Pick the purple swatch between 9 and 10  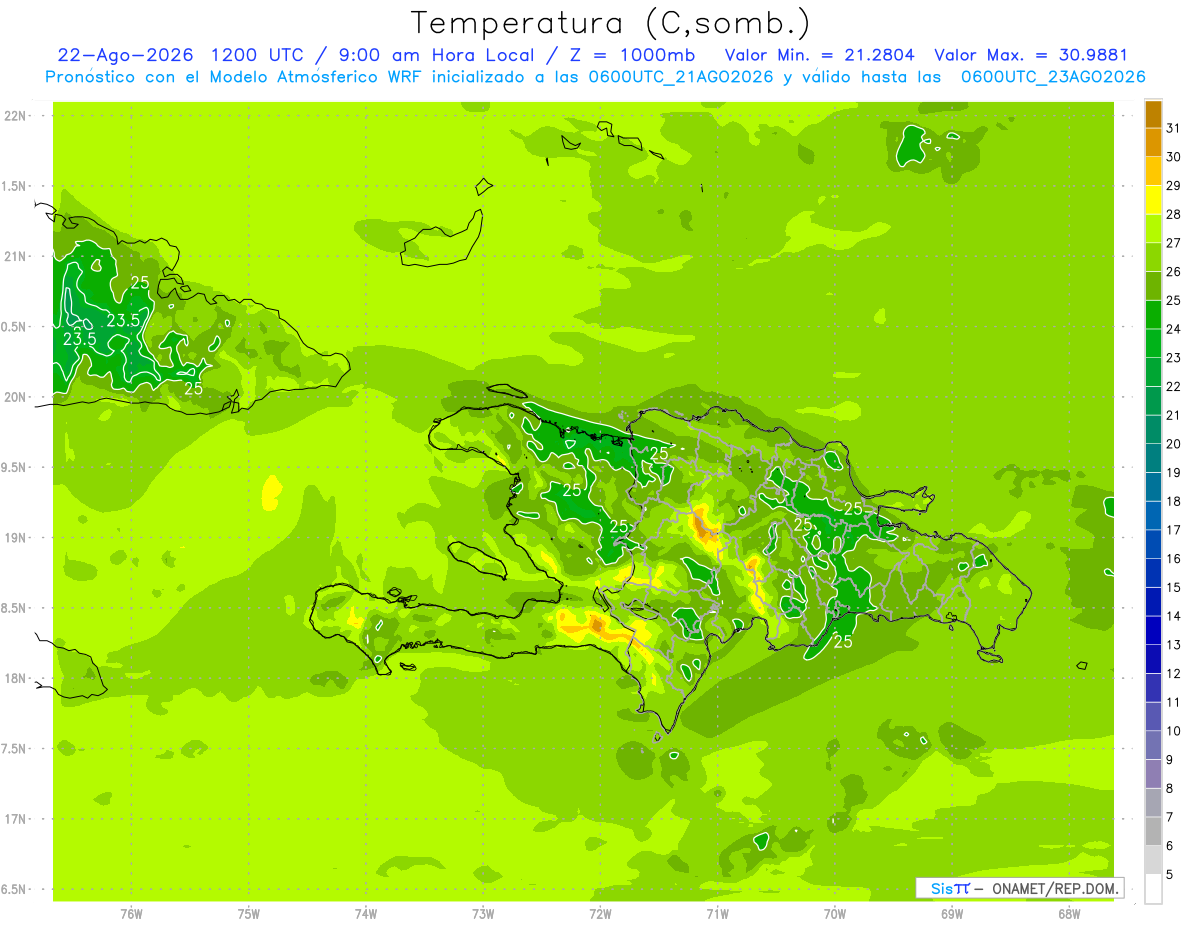pos(1153,746)
